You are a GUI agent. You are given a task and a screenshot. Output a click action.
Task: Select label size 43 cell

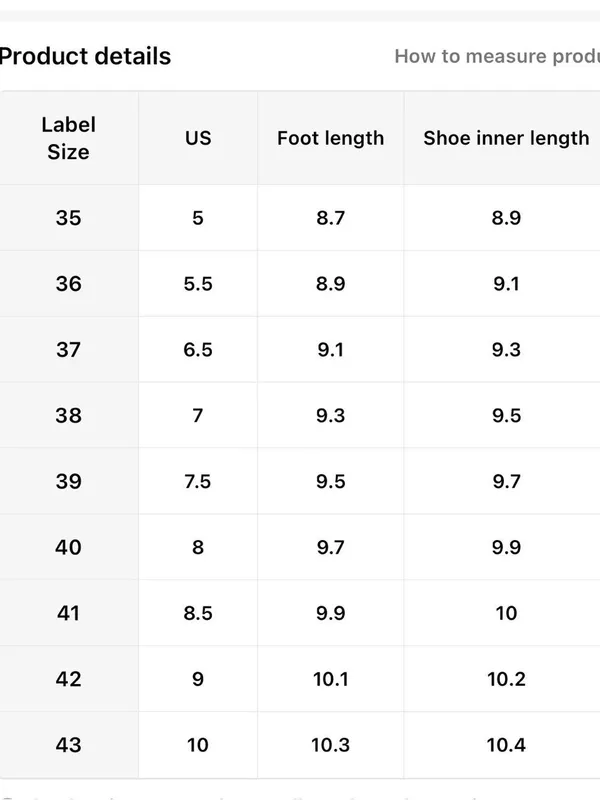point(68,745)
